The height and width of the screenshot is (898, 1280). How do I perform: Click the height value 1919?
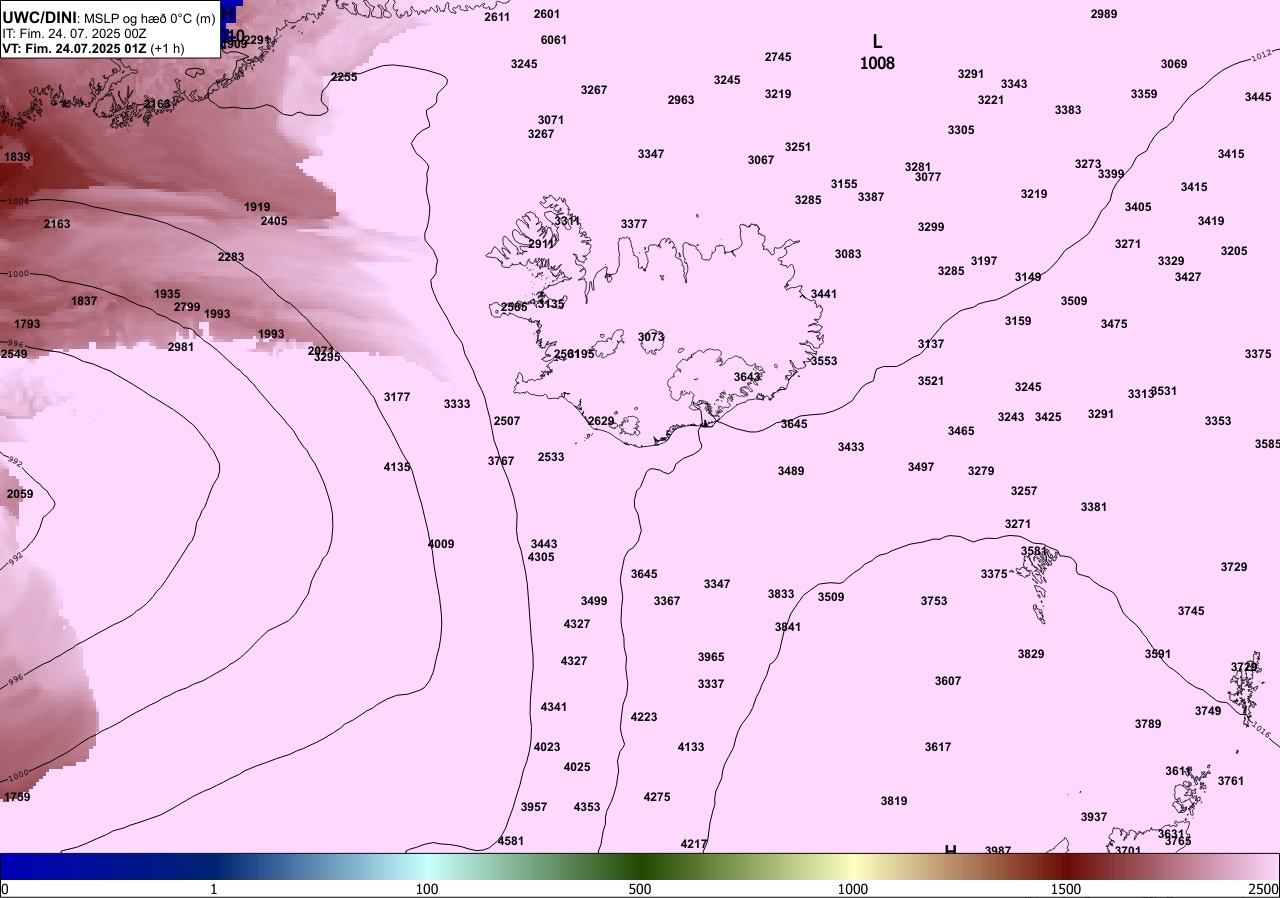(257, 207)
